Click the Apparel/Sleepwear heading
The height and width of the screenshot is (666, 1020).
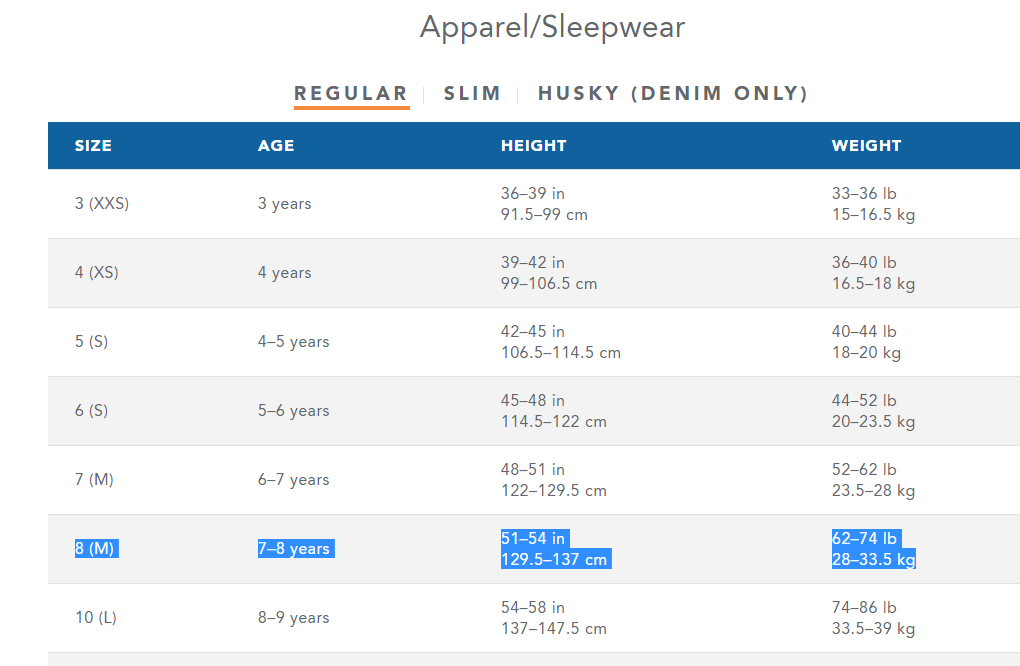(x=552, y=27)
